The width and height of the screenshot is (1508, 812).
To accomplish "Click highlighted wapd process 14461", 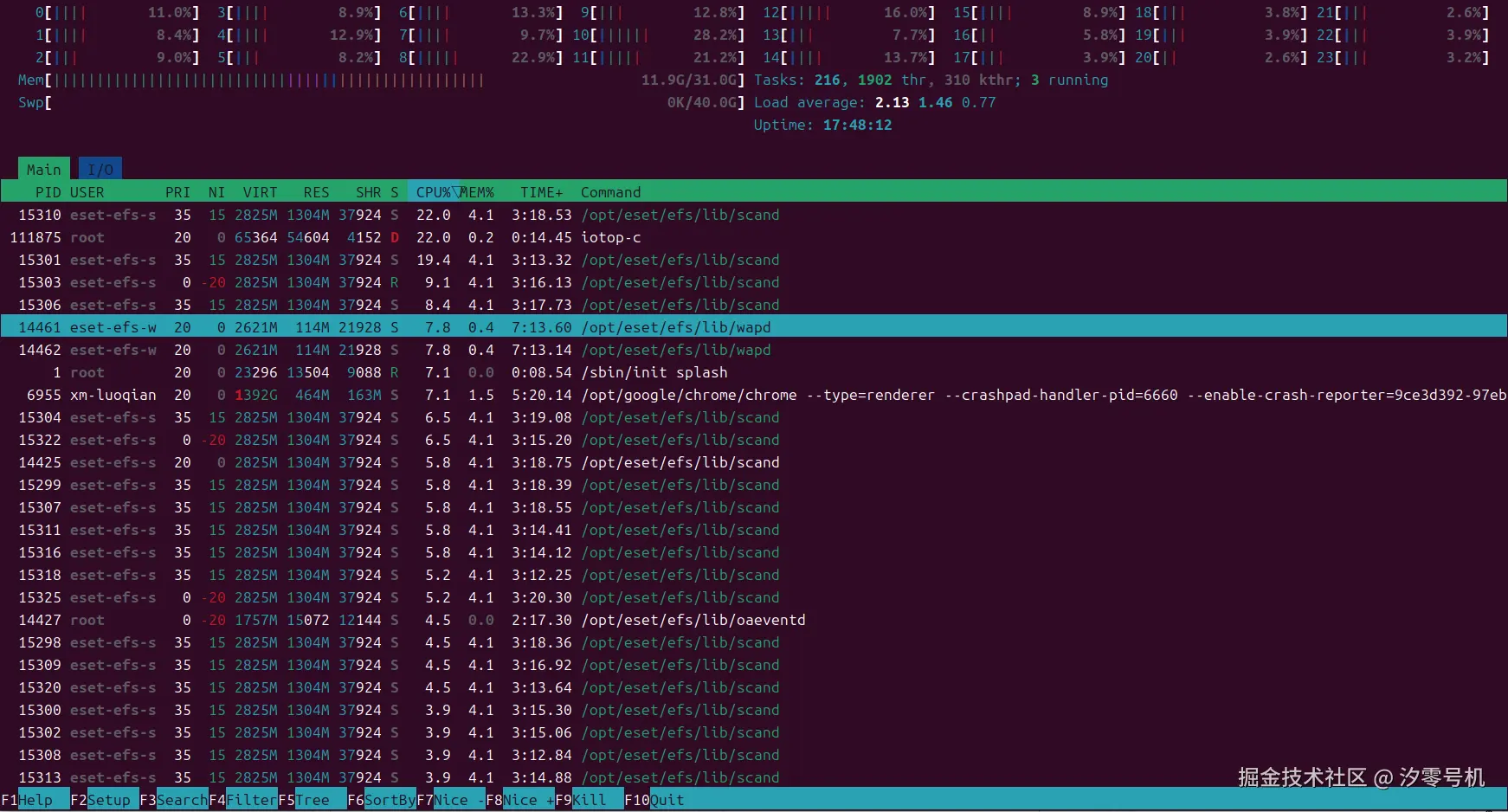I will click(x=754, y=327).
